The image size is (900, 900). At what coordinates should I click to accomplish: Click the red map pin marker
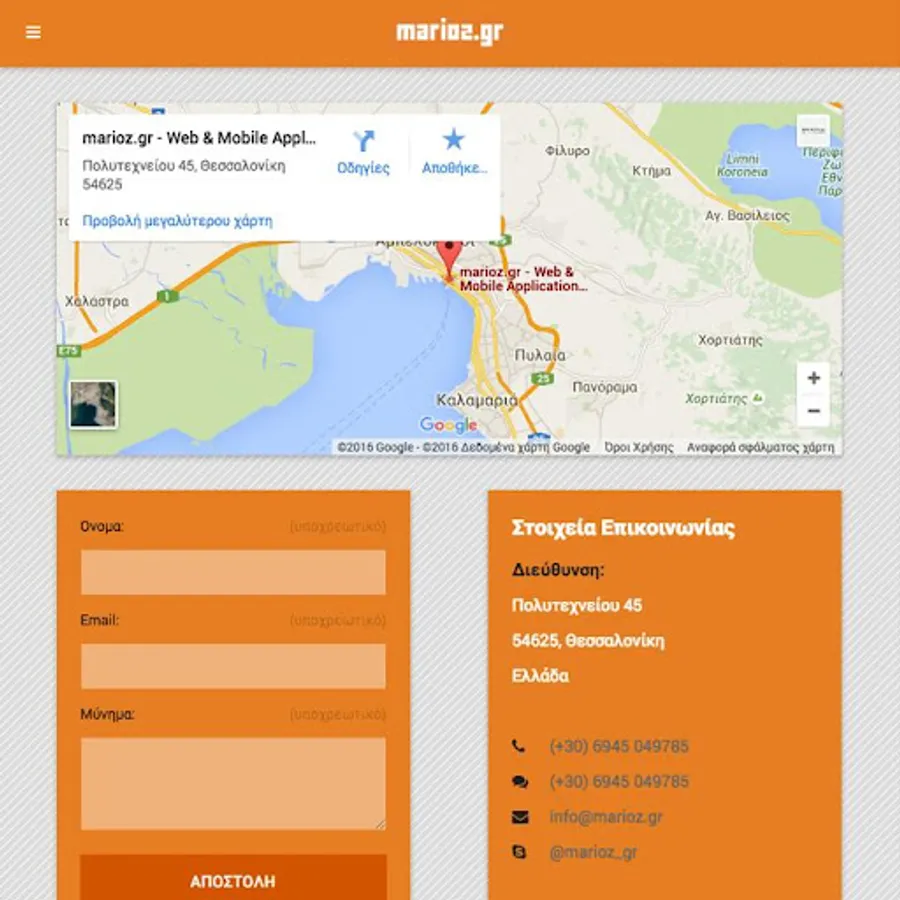pyautogui.click(x=449, y=261)
